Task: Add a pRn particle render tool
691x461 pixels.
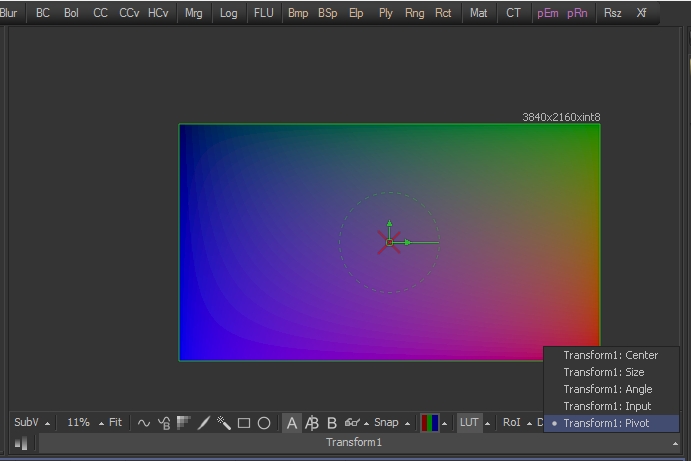Action: [x=577, y=13]
